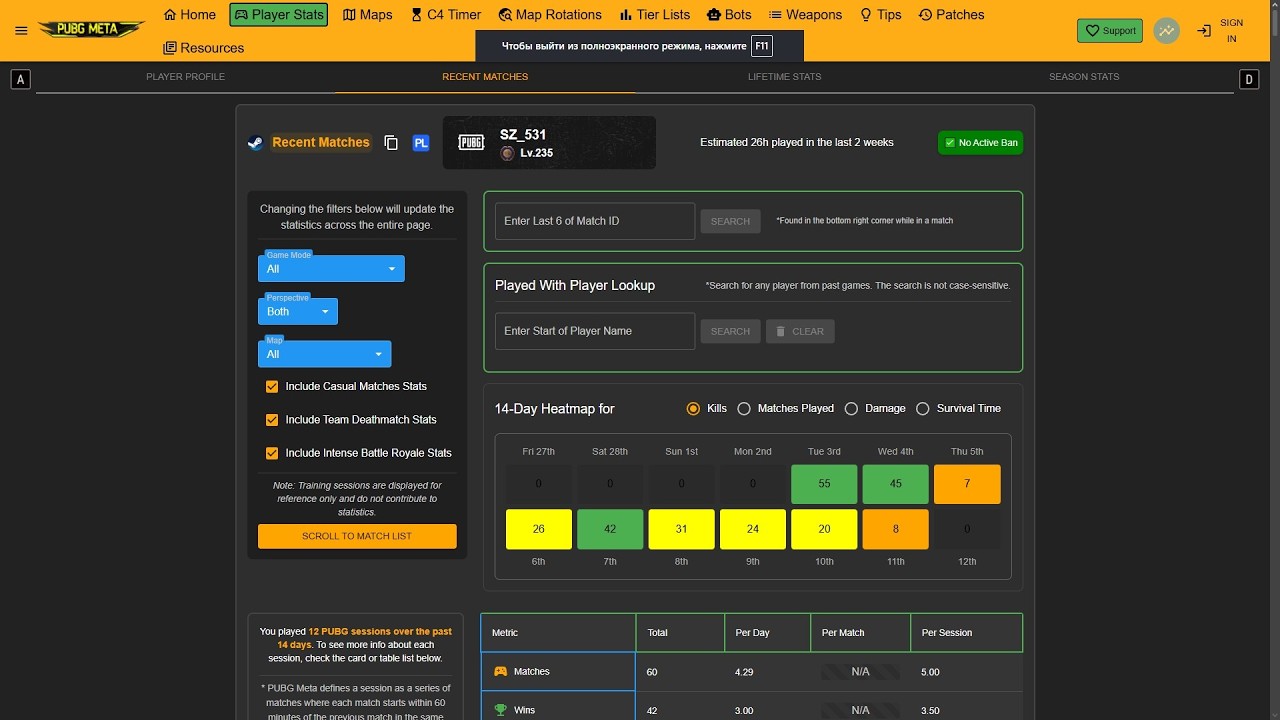Uncheck Include Intense Battle Royale Stats
This screenshot has width=1280, height=720.
tap(271, 453)
